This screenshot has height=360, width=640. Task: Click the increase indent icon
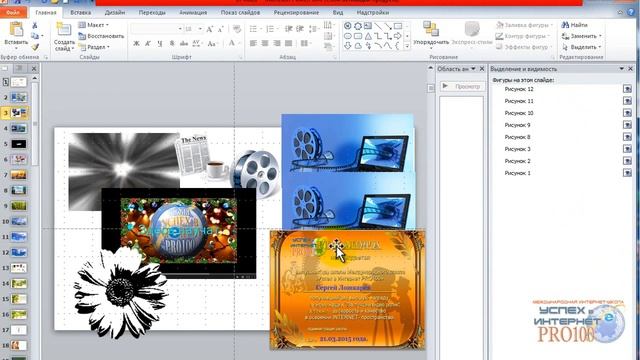click(x=300, y=29)
